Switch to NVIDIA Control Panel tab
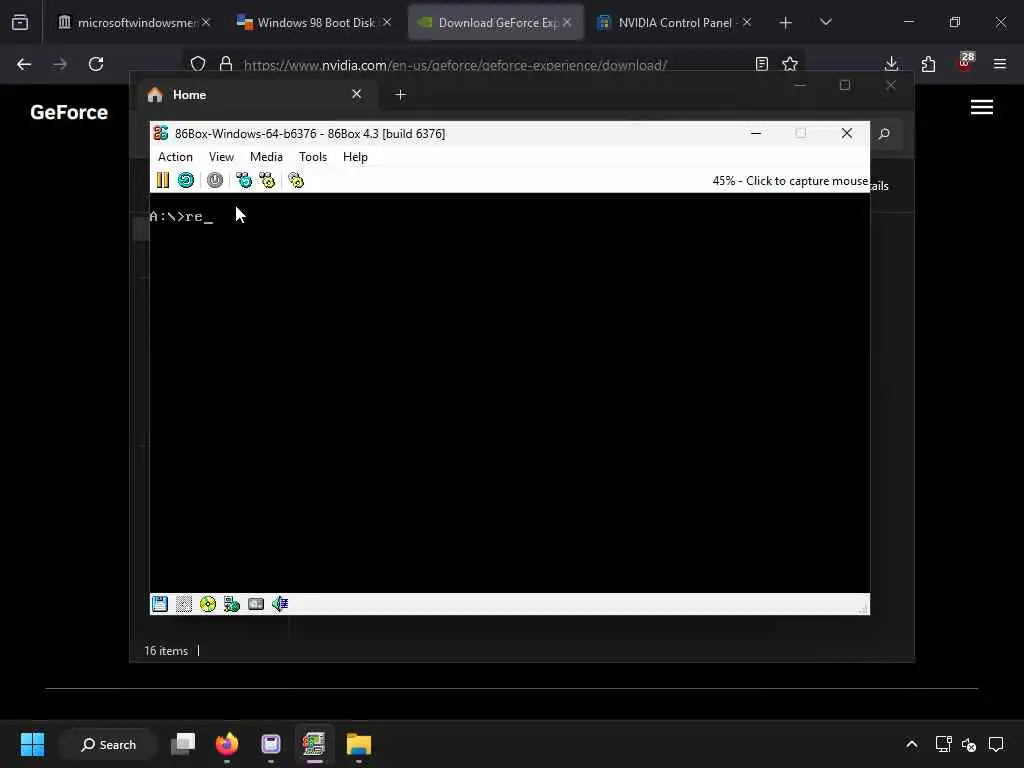The image size is (1024, 768). click(673, 22)
